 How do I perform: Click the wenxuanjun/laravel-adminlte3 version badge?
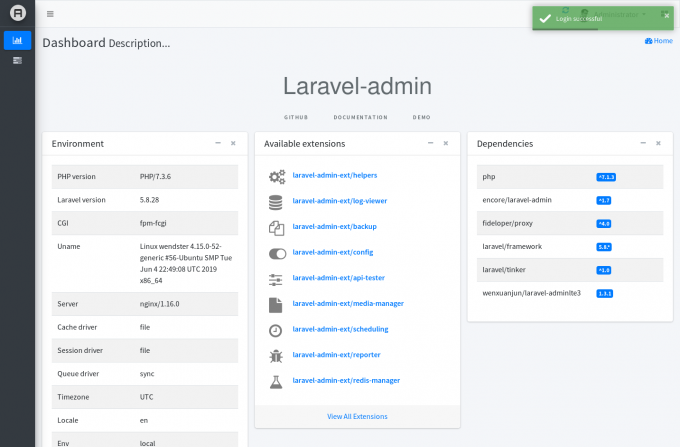tap(605, 294)
